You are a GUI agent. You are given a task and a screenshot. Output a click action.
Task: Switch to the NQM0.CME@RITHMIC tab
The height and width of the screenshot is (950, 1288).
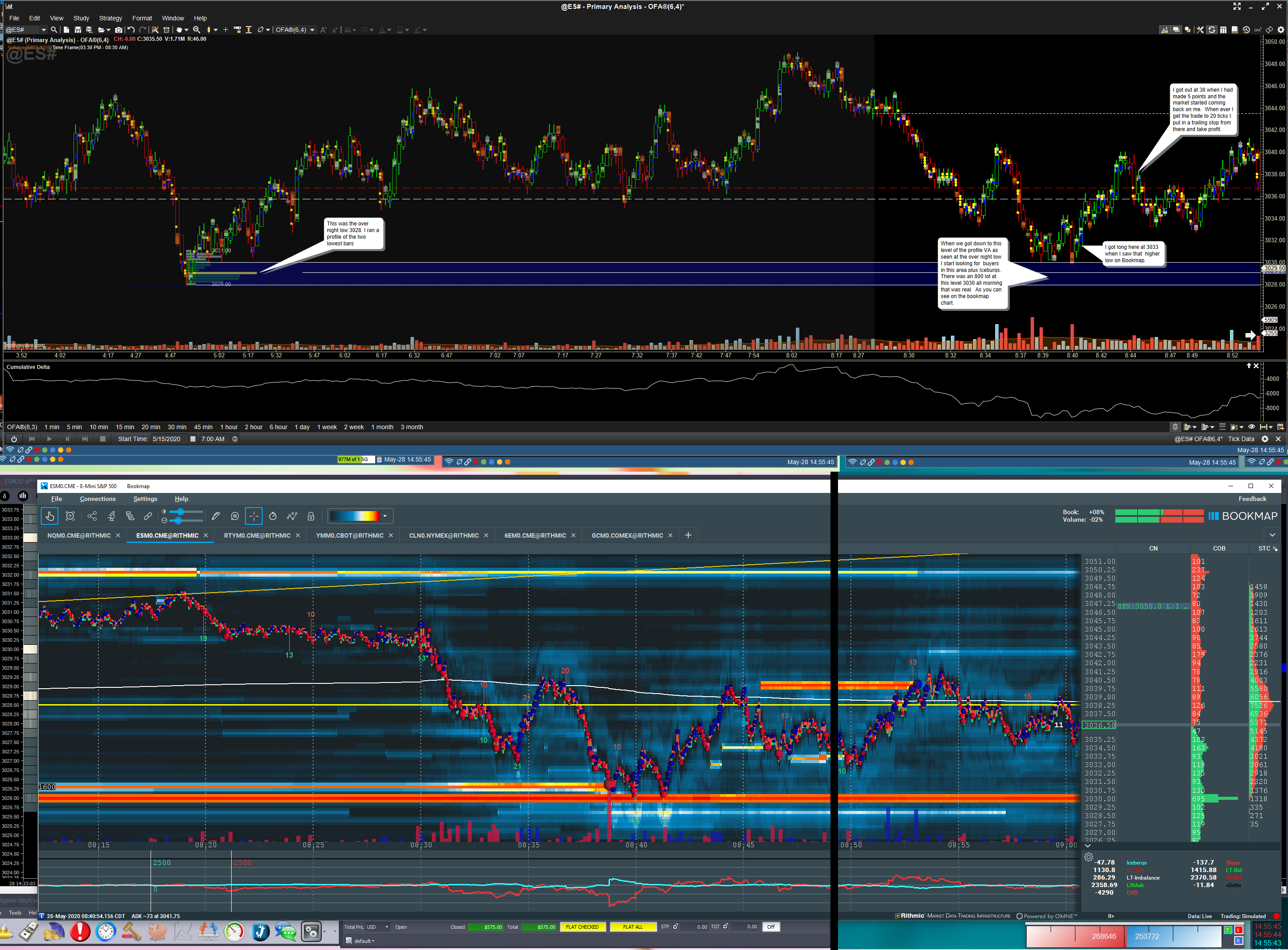click(x=79, y=536)
